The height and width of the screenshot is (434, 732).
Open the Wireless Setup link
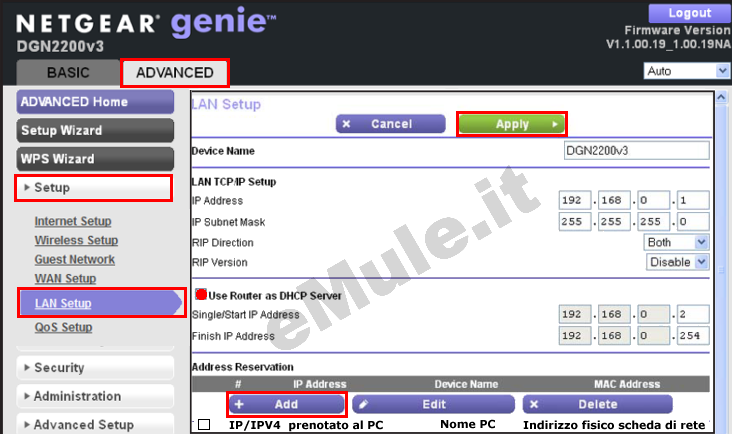[76, 240]
